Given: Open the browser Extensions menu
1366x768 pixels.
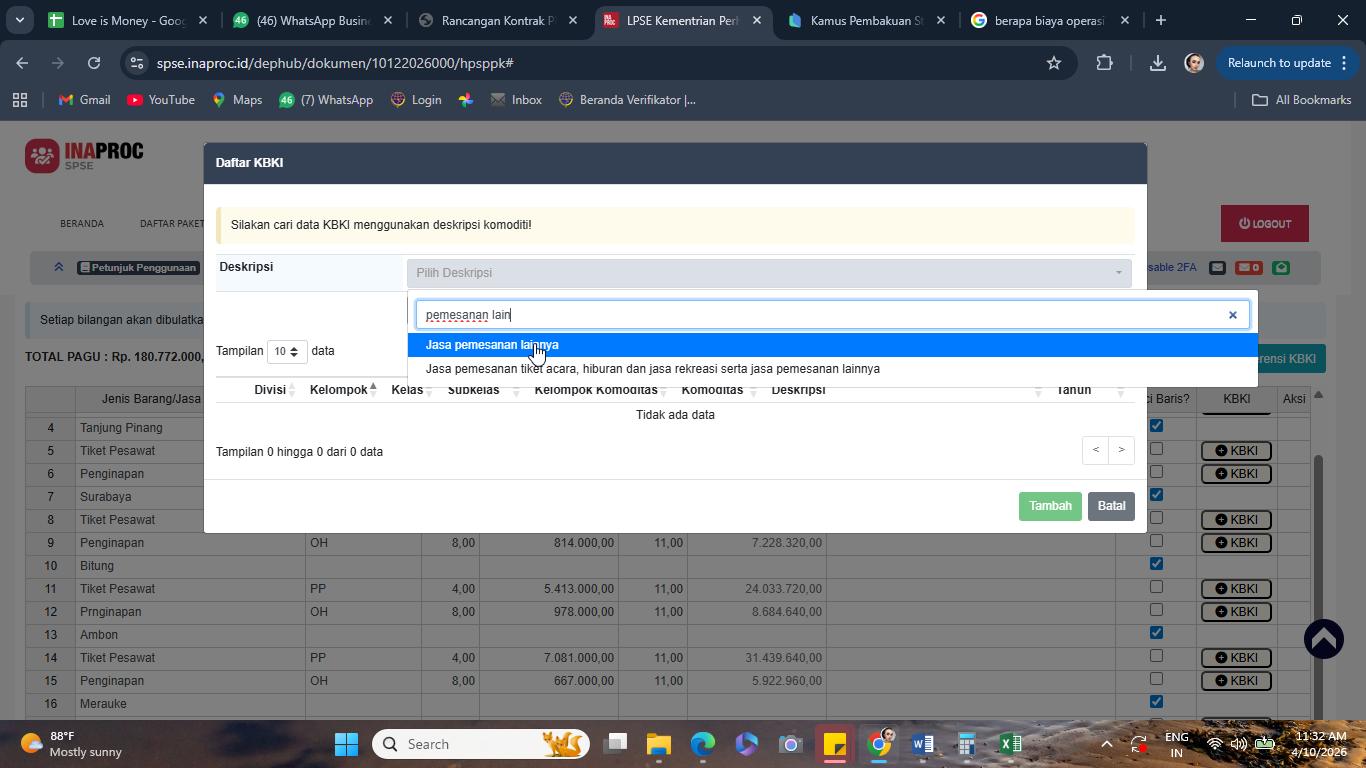Looking at the screenshot, I should tap(1104, 63).
